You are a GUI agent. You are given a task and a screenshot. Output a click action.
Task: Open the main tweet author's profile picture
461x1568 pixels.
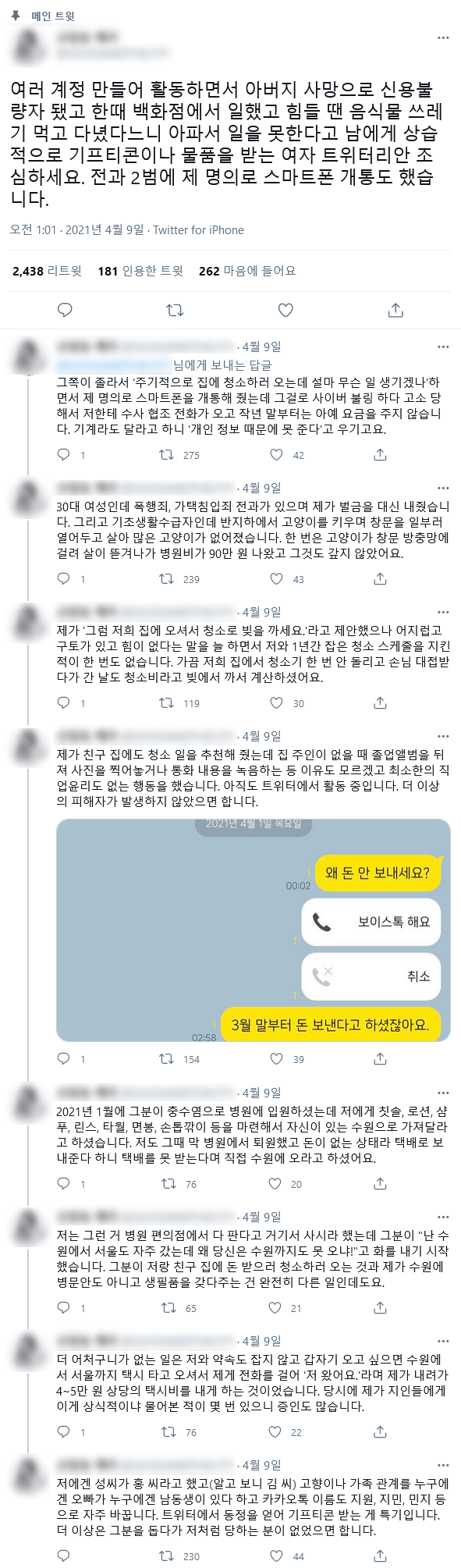[x=30, y=47]
